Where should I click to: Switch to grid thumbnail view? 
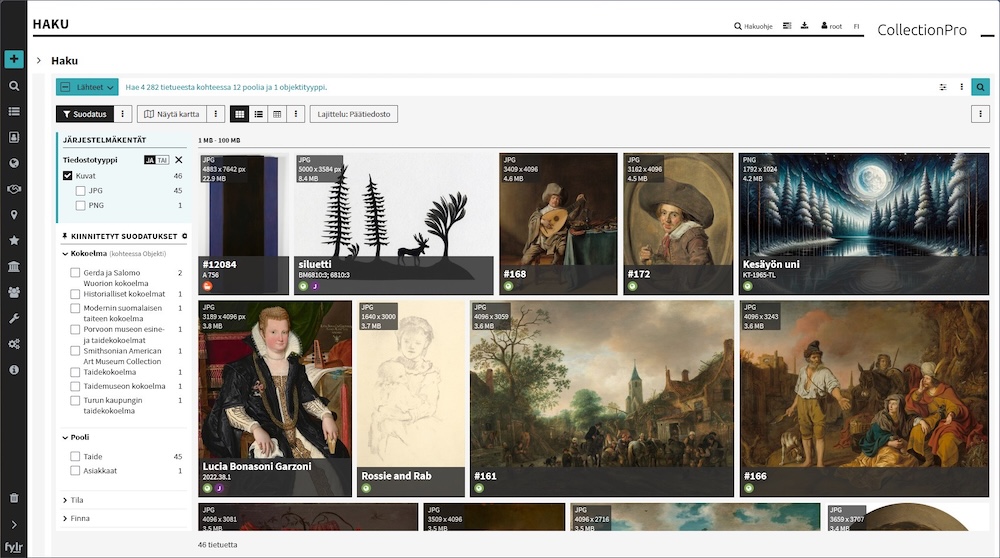point(239,114)
